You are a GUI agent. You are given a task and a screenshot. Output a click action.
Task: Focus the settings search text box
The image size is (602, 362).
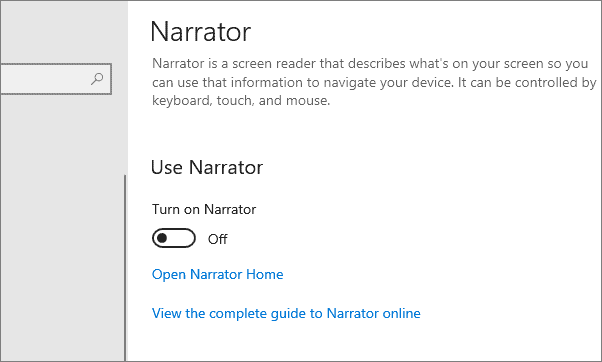56,79
